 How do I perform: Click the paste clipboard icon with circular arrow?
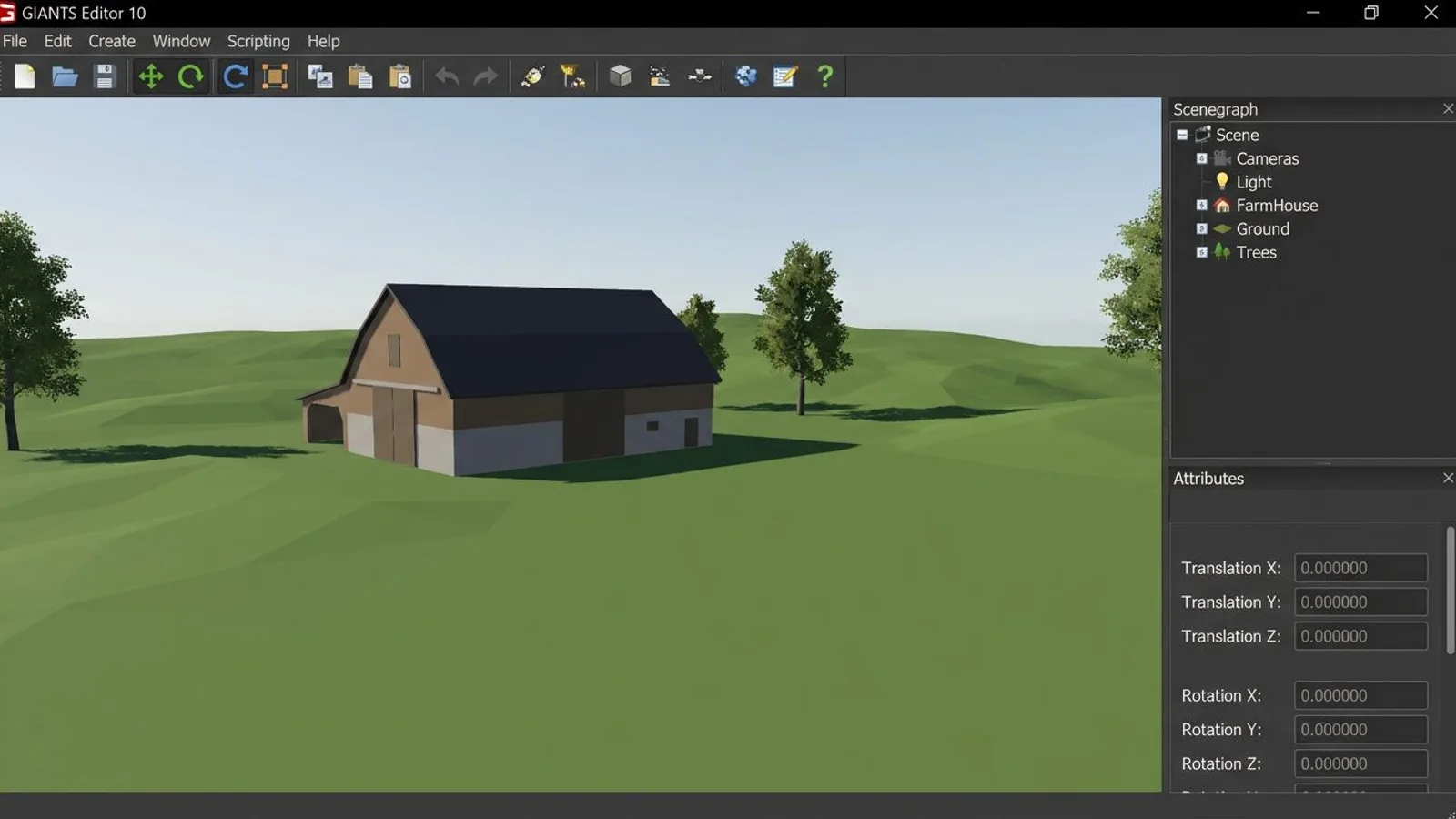(x=400, y=76)
